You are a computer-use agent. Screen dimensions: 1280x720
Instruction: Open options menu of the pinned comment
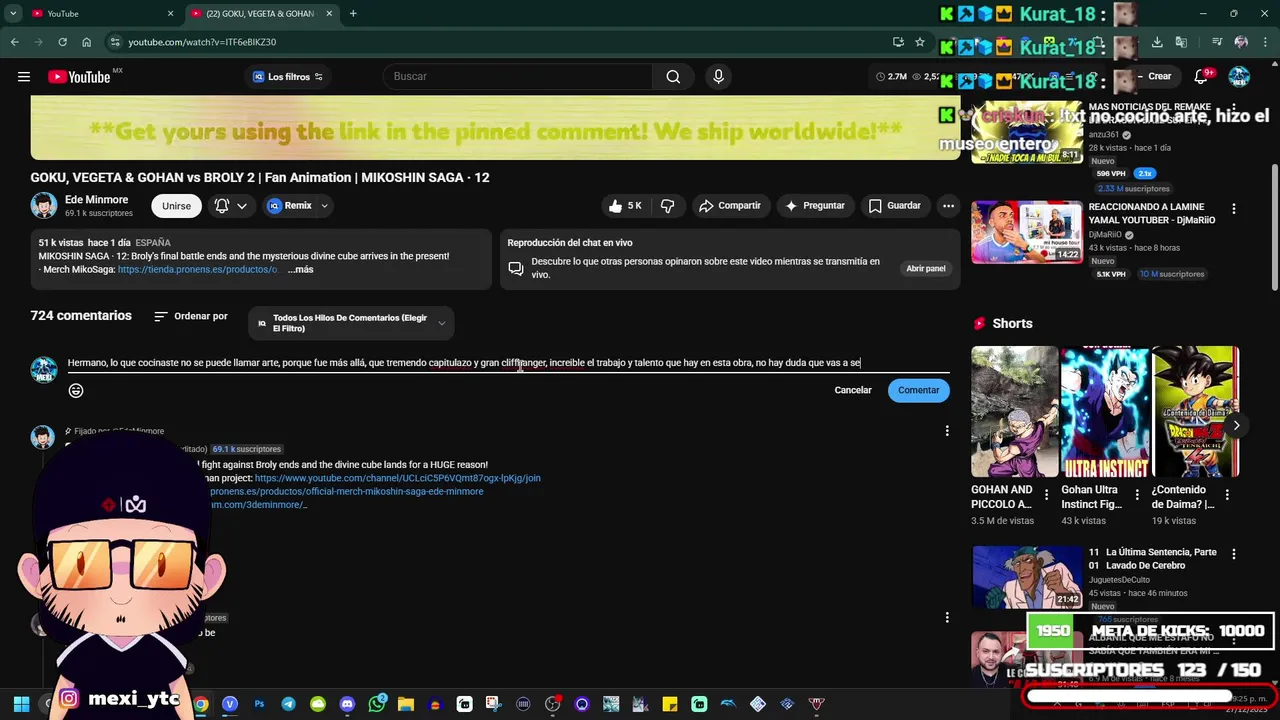point(947,431)
